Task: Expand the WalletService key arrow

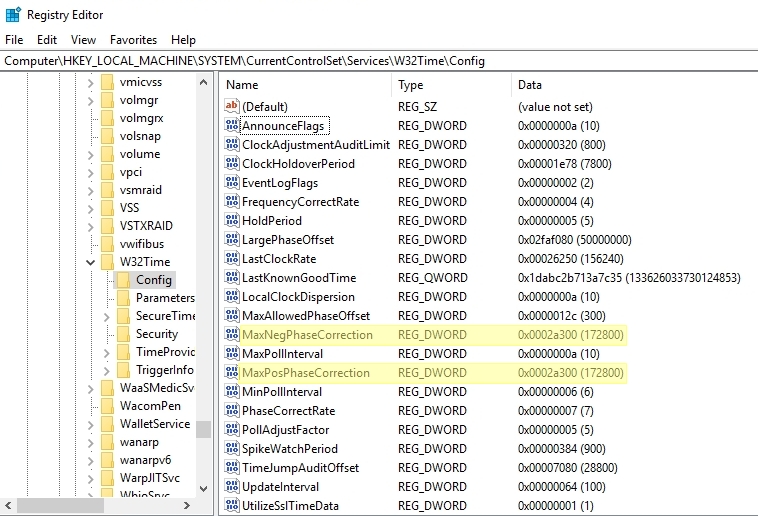Action: 90,424
